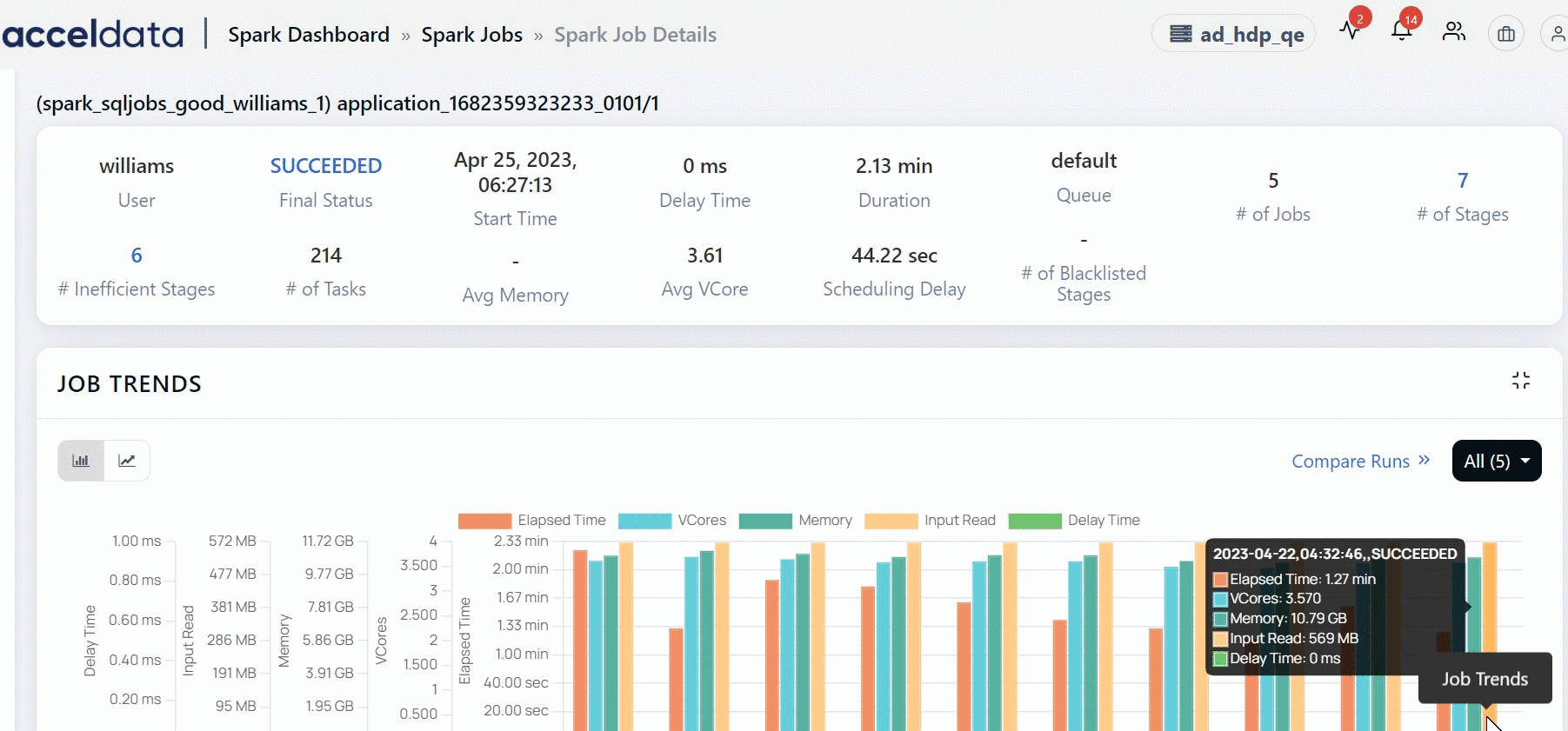Click the users group icon
The width and height of the screenshot is (1568, 731).
click(1453, 33)
